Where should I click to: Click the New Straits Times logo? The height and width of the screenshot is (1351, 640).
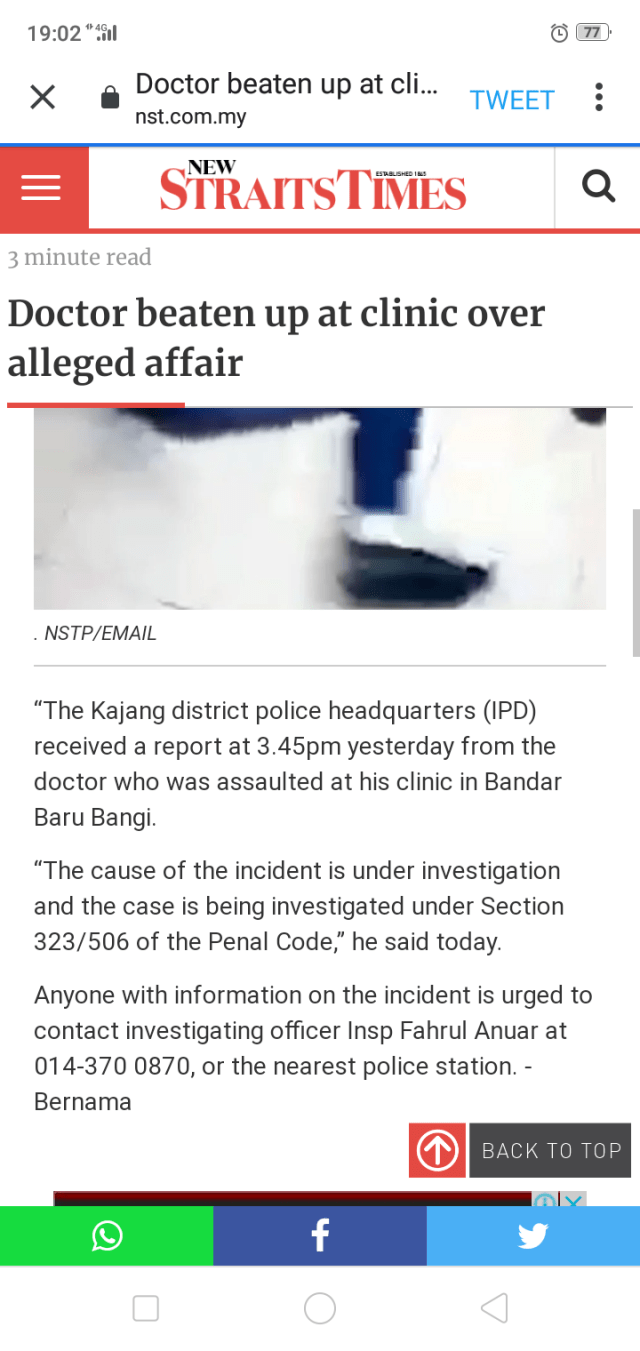click(312, 187)
